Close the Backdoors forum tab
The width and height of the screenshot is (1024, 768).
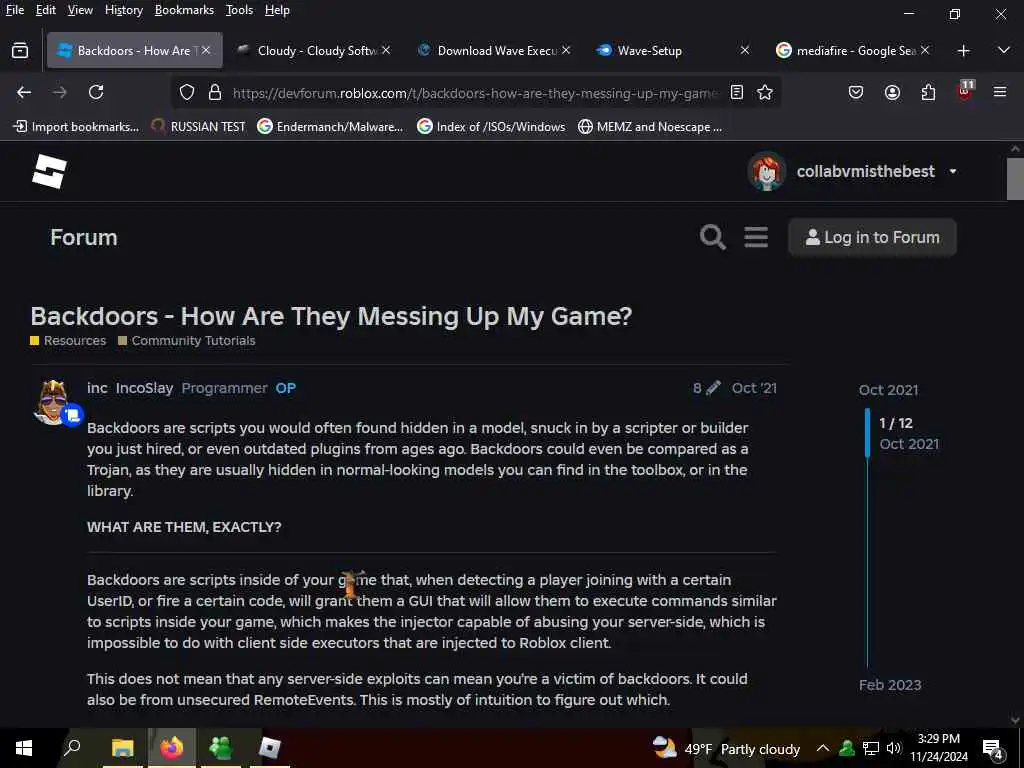tap(206, 50)
